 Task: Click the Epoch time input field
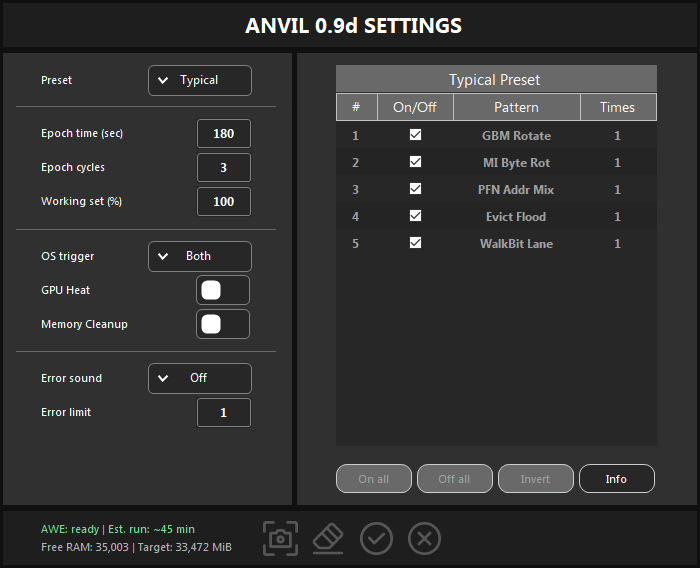pyautogui.click(x=224, y=134)
